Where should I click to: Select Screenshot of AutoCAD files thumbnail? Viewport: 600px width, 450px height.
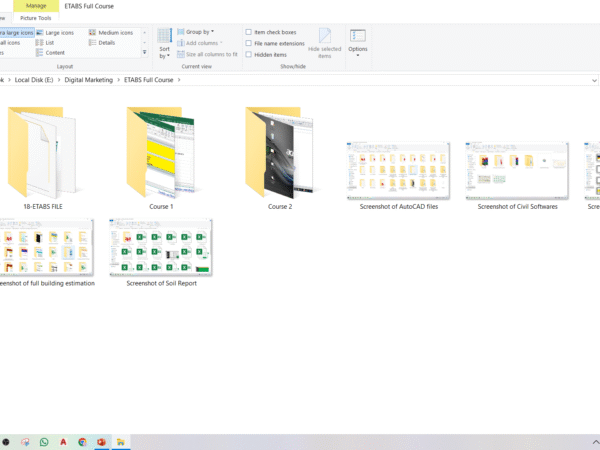398,171
